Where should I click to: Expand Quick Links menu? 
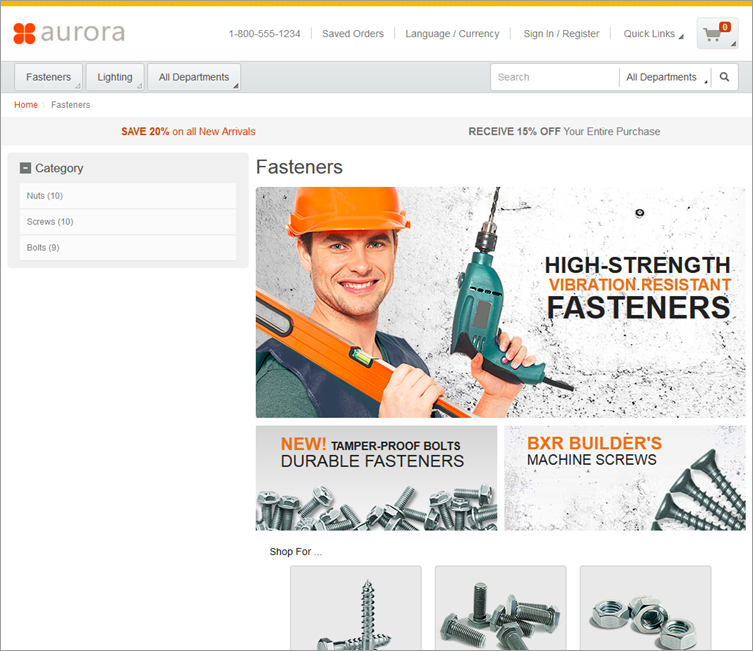pos(653,34)
